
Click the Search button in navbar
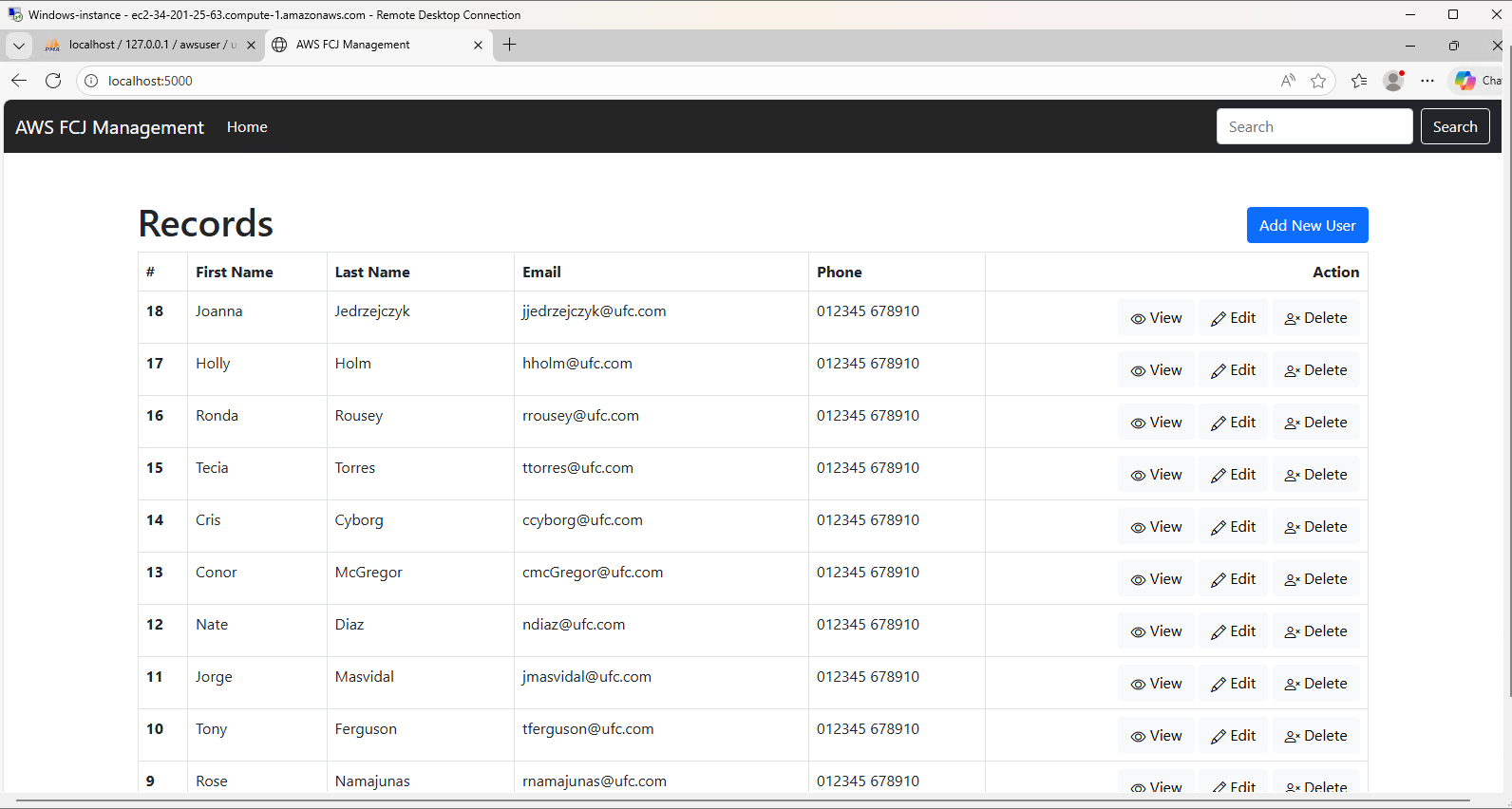tap(1455, 126)
